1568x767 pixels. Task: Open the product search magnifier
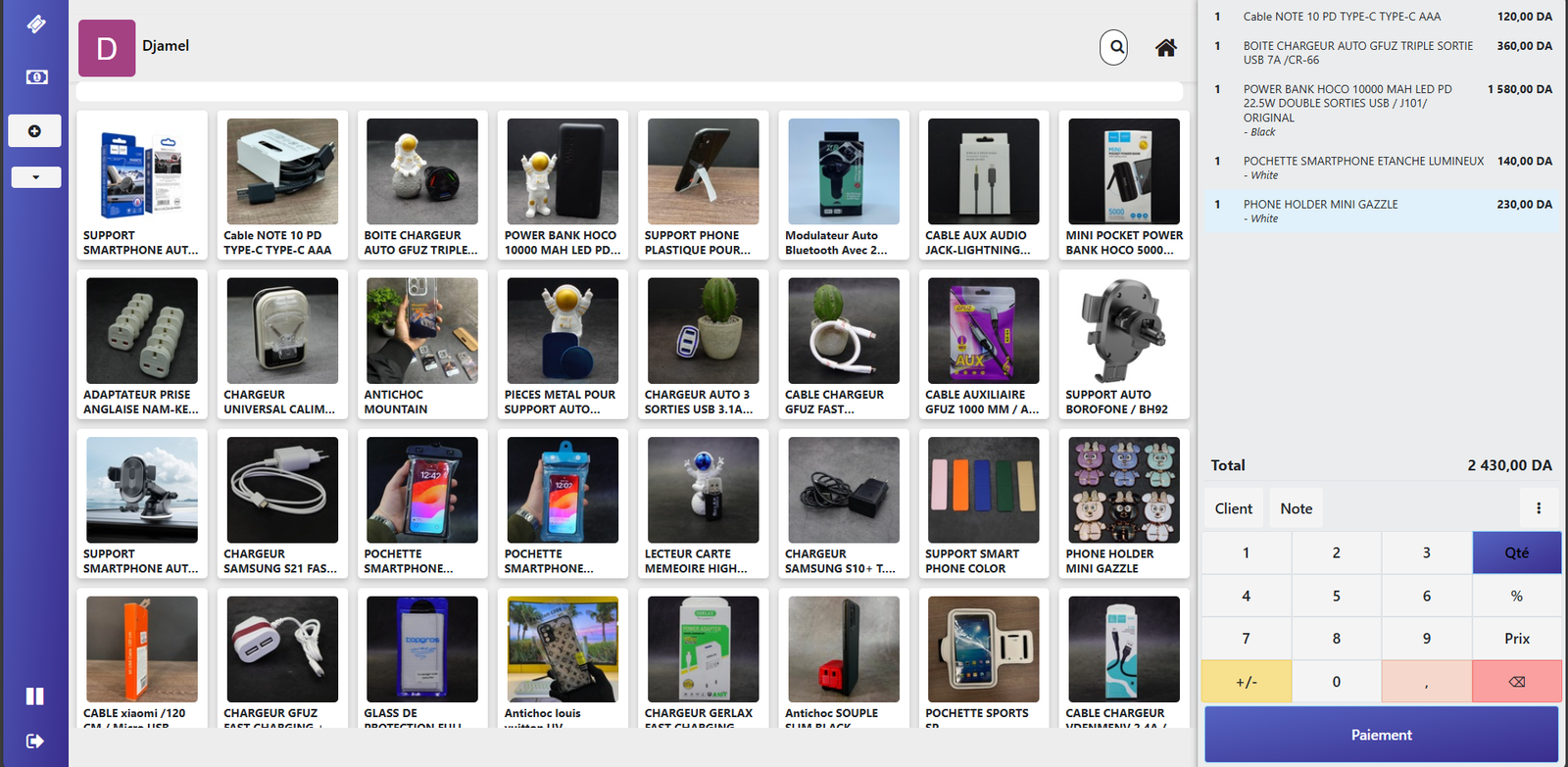(x=1113, y=47)
